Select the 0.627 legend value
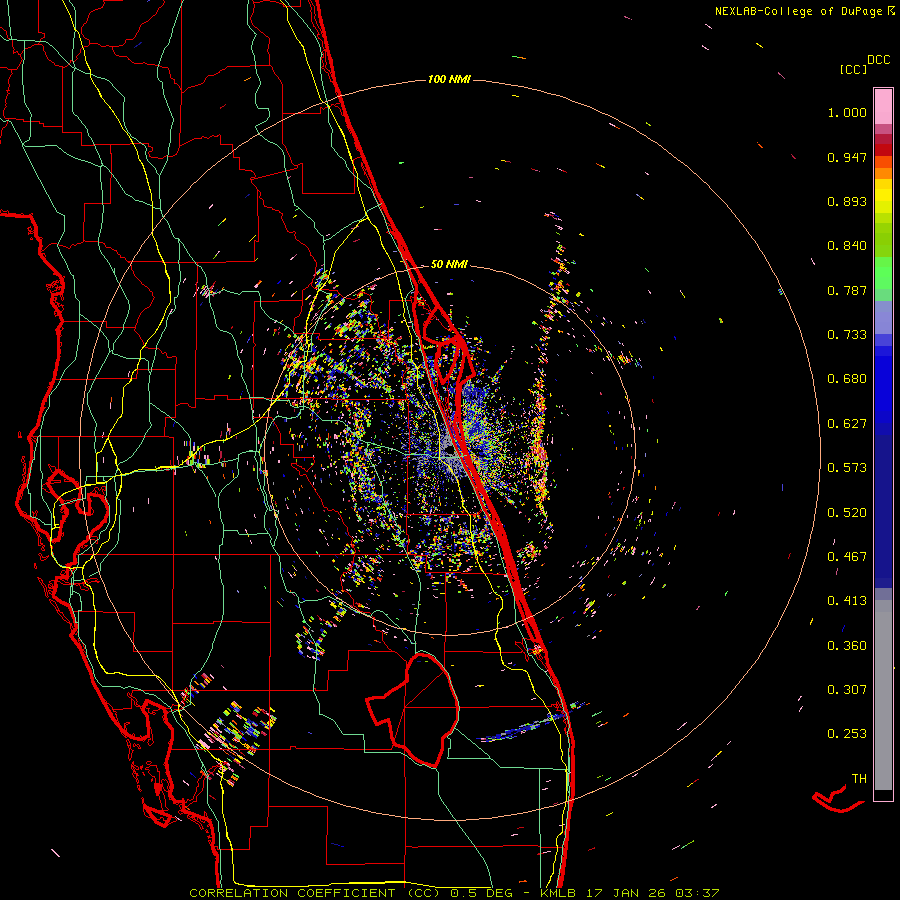The width and height of the screenshot is (900, 900). click(847, 424)
